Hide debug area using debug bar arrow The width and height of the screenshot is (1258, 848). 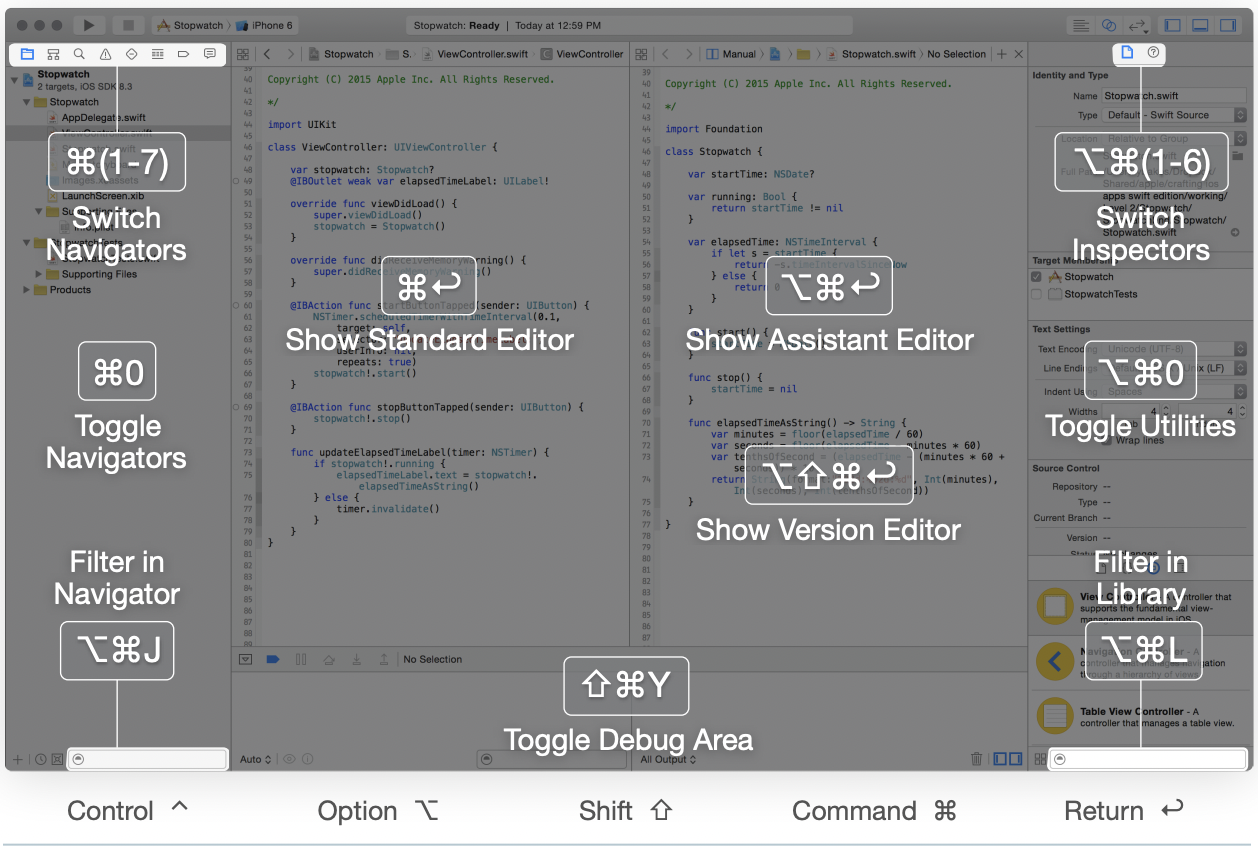(x=246, y=659)
